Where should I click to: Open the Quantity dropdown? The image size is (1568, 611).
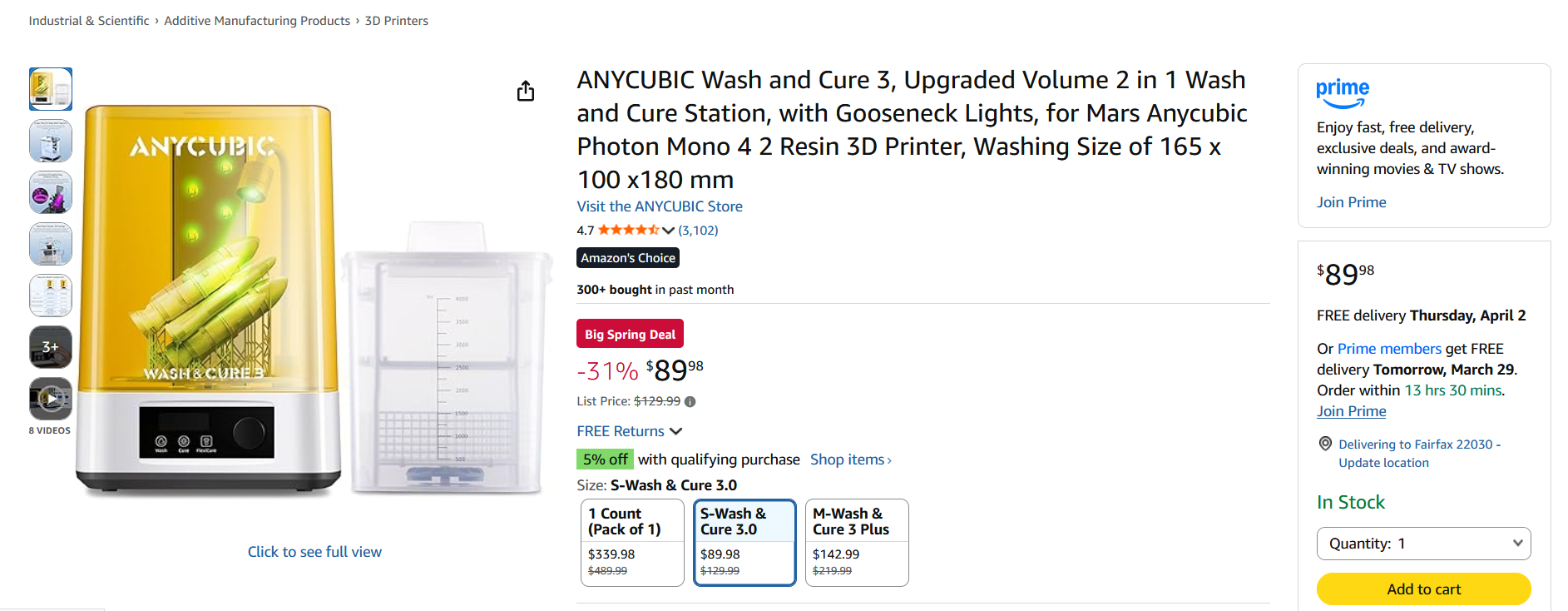click(x=1423, y=544)
